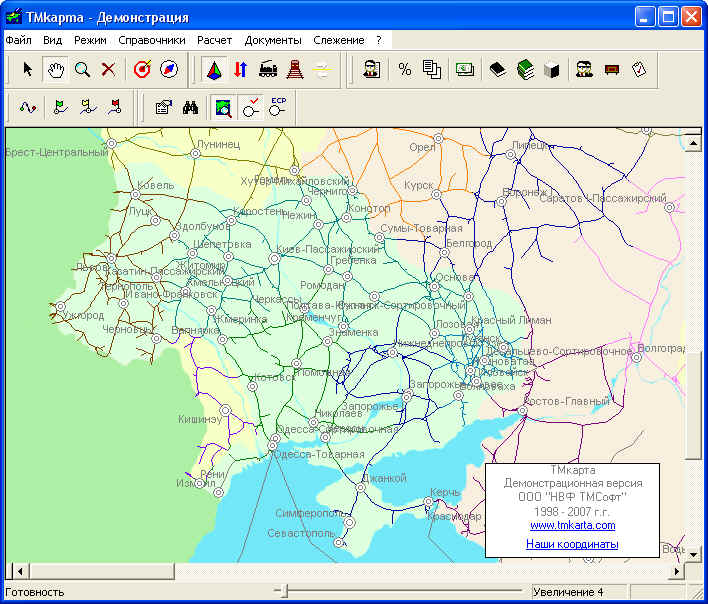Click the red X cancel icon
Screen dimensions: 708x604
point(108,70)
